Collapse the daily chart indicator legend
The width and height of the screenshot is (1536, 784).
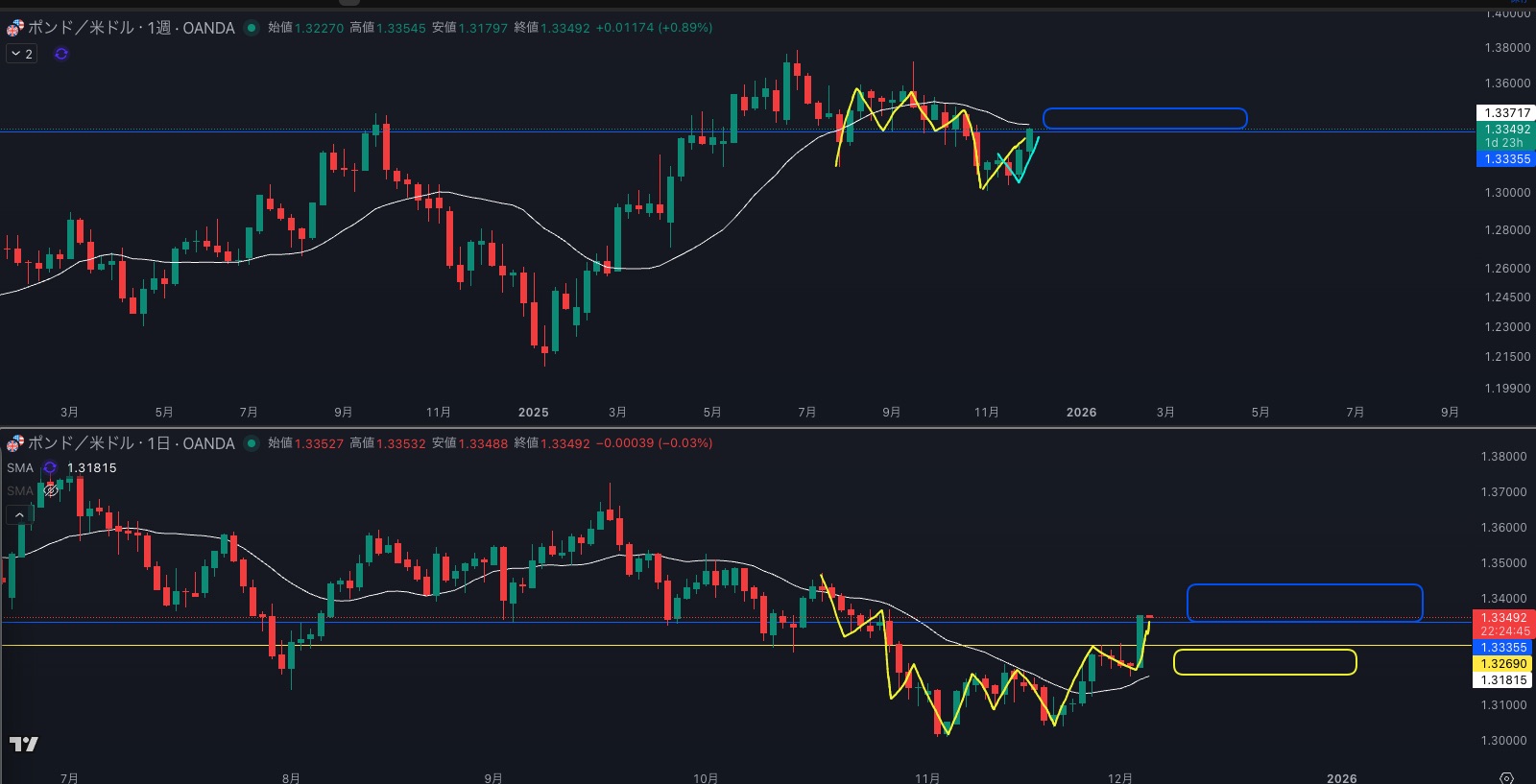point(19,515)
